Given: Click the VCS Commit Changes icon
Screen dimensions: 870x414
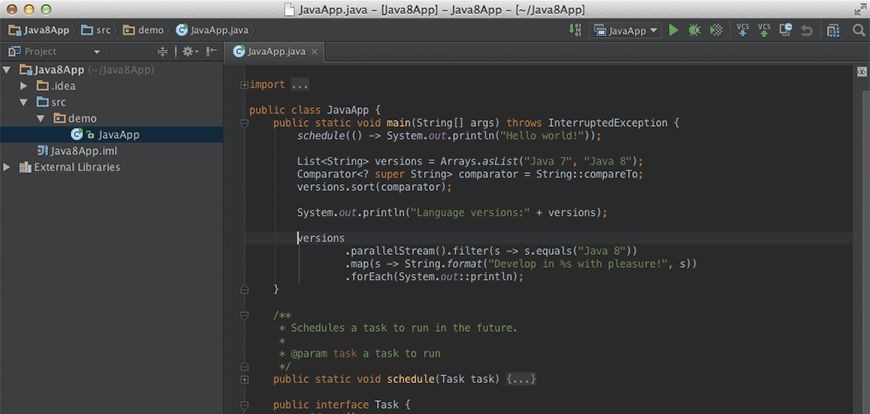Looking at the screenshot, I should (765, 30).
